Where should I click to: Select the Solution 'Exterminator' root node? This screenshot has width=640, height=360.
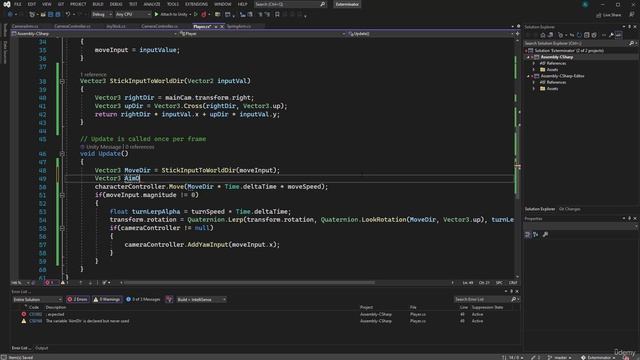click(569, 51)
